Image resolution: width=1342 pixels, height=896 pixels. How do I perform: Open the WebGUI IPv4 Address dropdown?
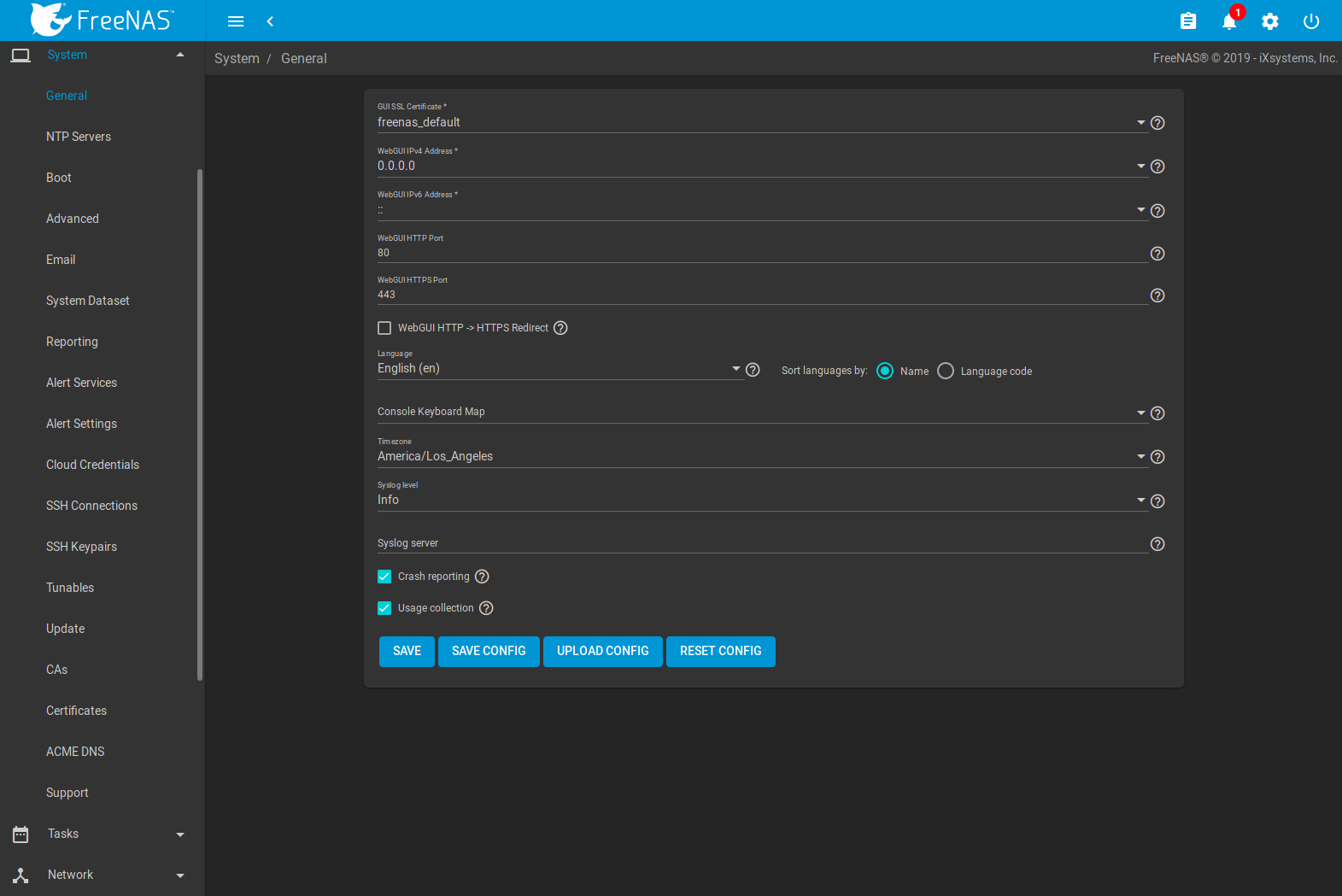click(763, 166)
